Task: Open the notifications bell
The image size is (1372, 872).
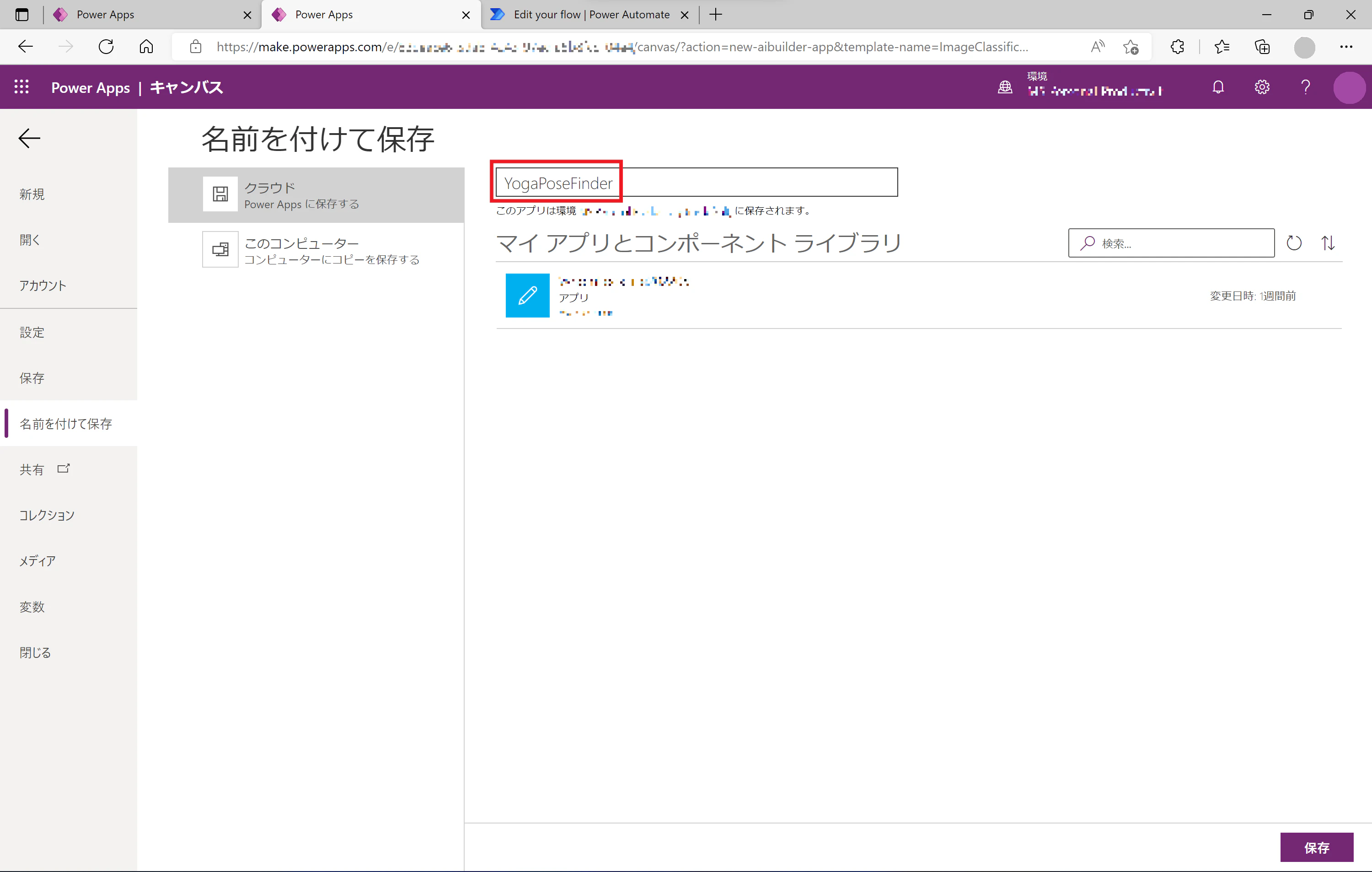Action: coord(1218,87)
